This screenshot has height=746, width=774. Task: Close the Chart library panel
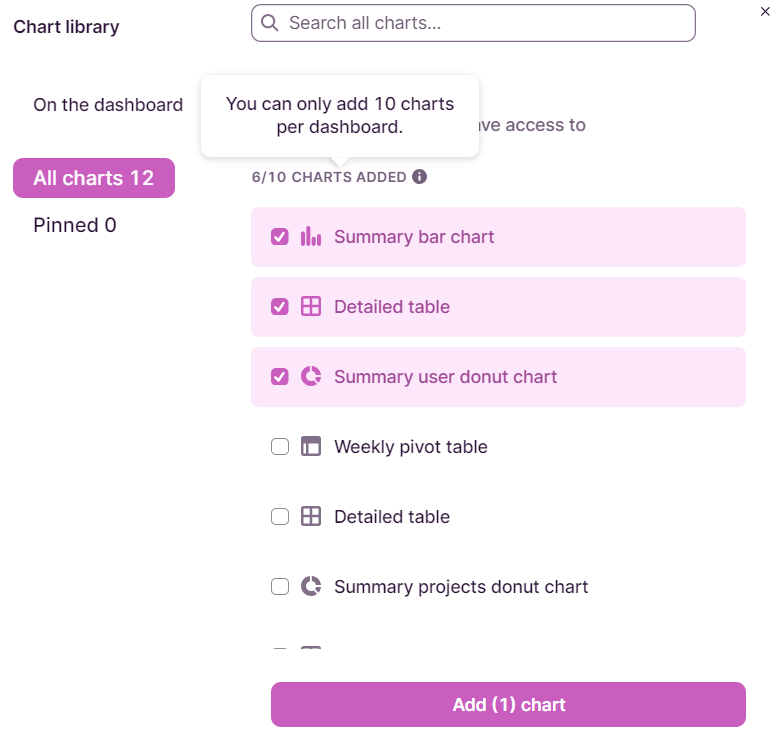point(765,11)
